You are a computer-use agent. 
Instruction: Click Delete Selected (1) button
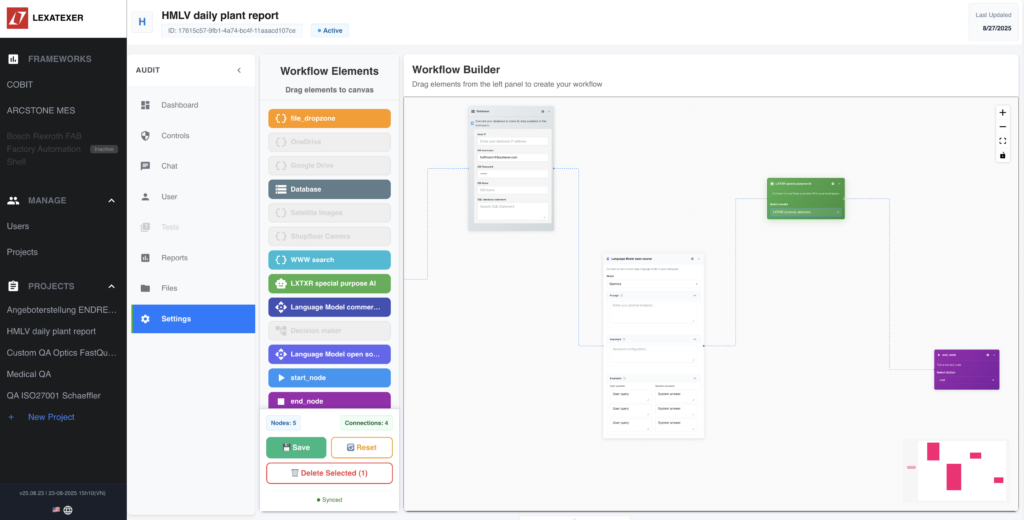coord(329,473)
